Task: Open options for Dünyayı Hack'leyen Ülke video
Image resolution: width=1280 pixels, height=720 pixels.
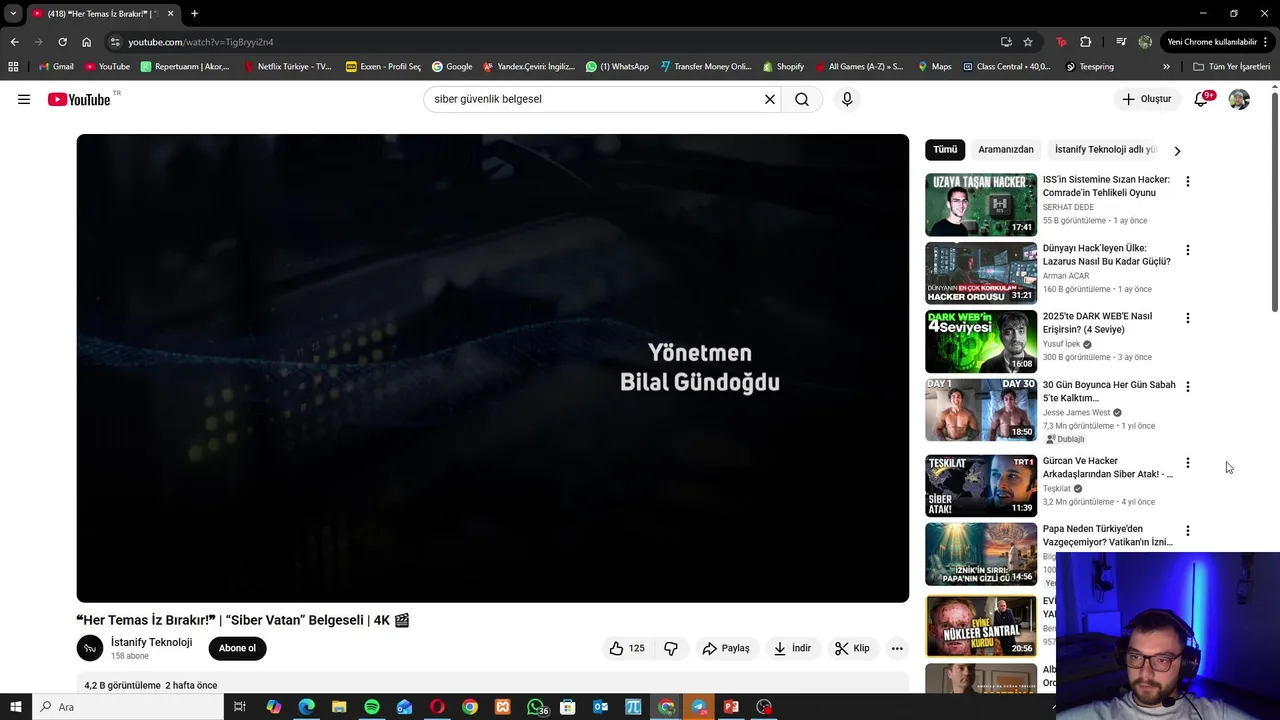Action: click(x=1187, y=250)
